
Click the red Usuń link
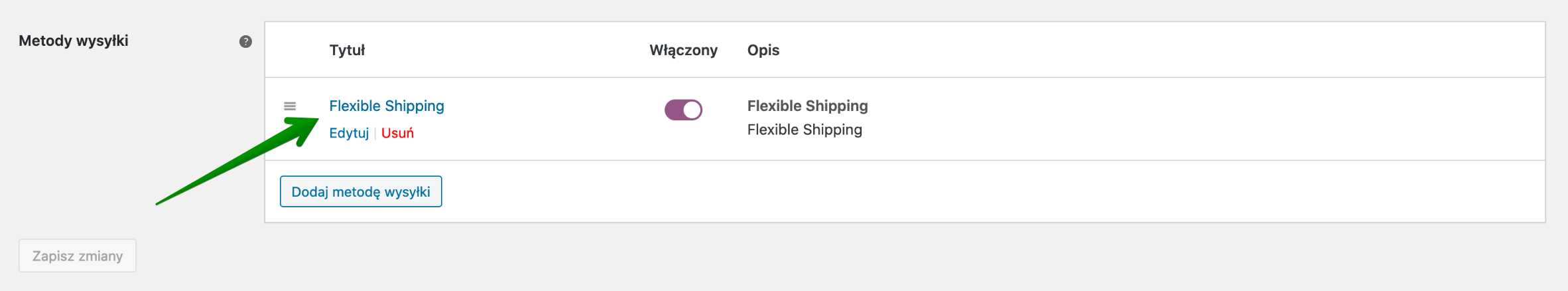pyautogui.click(x=397, y=133)
